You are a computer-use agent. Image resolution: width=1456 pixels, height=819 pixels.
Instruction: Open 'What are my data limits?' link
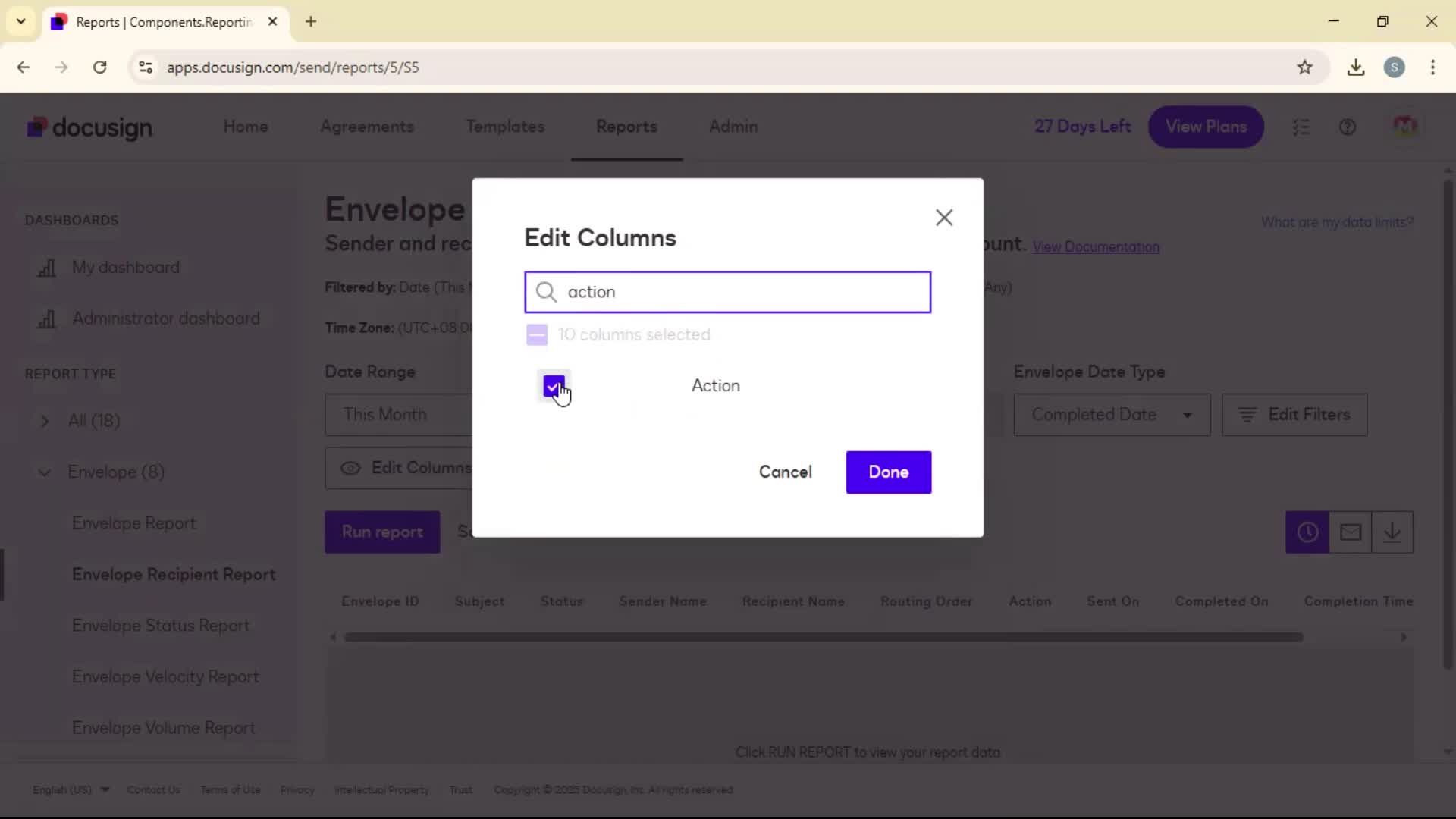[x=1337, y=222]
